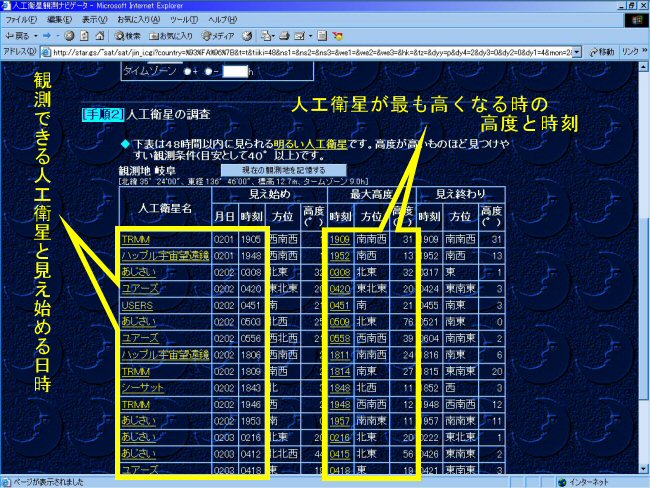Open the messenger icon in the toolbar
The width and height of the screenshot is (650, 488).
point(337,36)
